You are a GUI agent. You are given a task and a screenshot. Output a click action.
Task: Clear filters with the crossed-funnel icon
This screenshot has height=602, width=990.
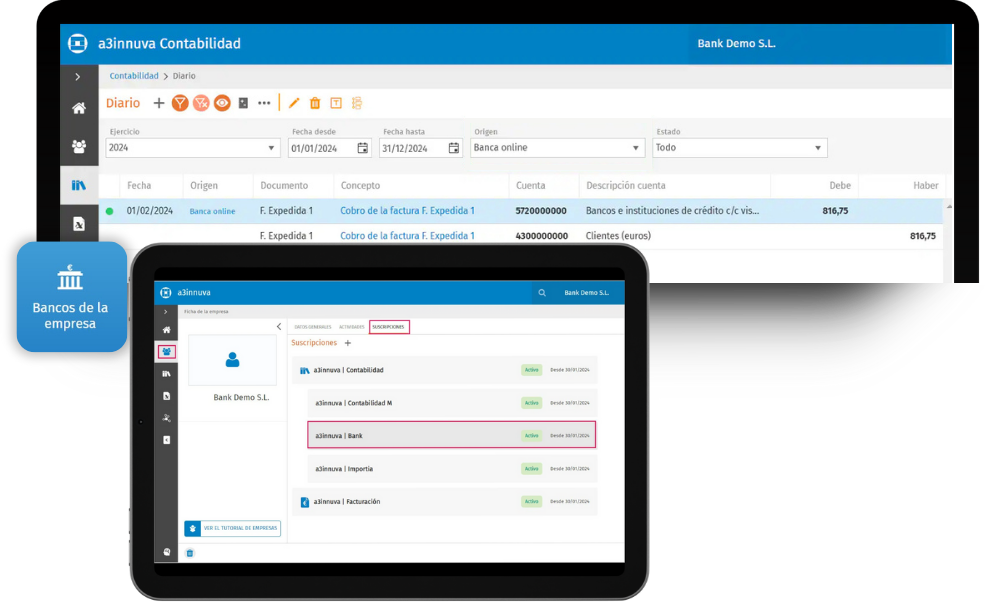pos(201,103)
